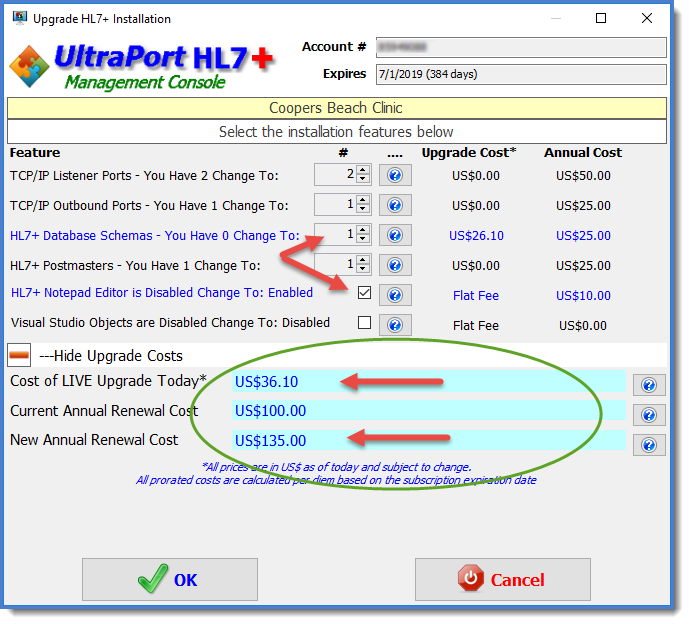Image resolution: width=689 pixels, height=624 pixels.
Task: Close the Upgrade HL7+ Installation window
Action: (646, 18)
